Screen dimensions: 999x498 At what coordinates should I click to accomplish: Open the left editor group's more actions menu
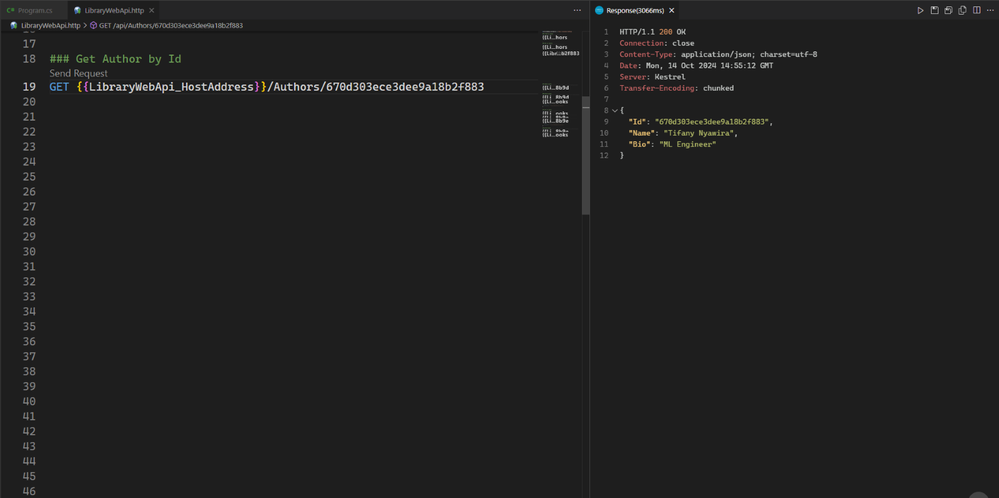pyautogui.click(x=577, y=10)
